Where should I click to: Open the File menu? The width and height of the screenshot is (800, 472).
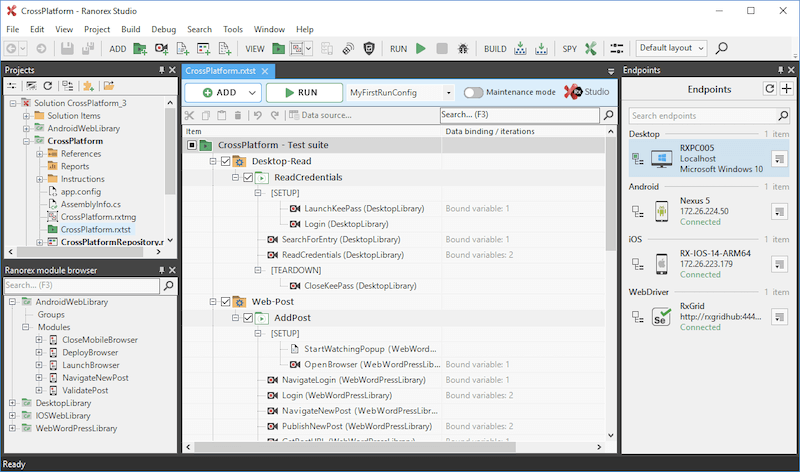tap(12, 30)
